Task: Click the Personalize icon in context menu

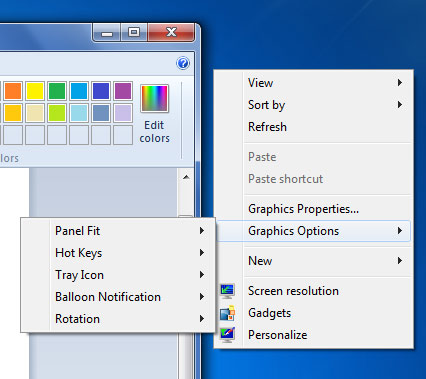Action: tap(228, 335)
